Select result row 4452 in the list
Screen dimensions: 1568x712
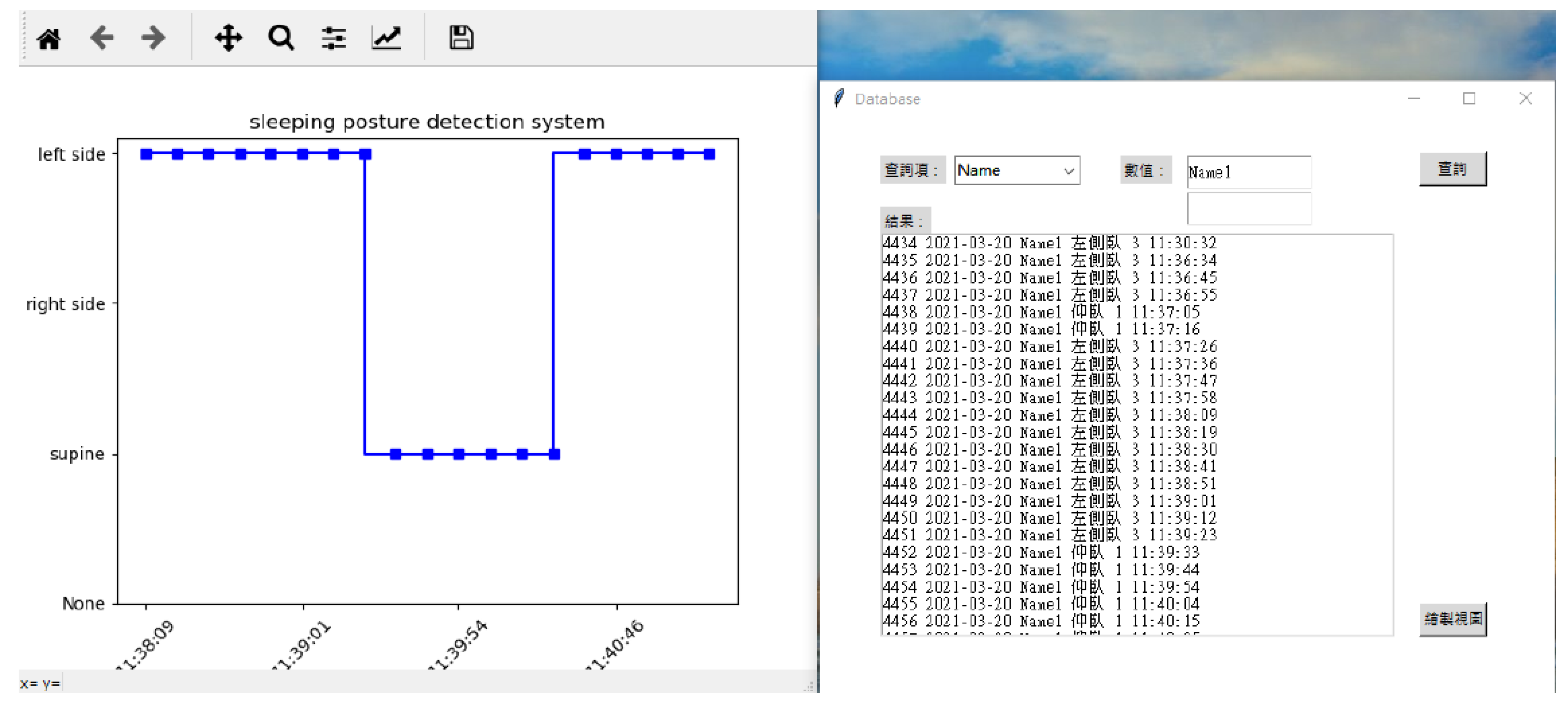[1041, 553]
